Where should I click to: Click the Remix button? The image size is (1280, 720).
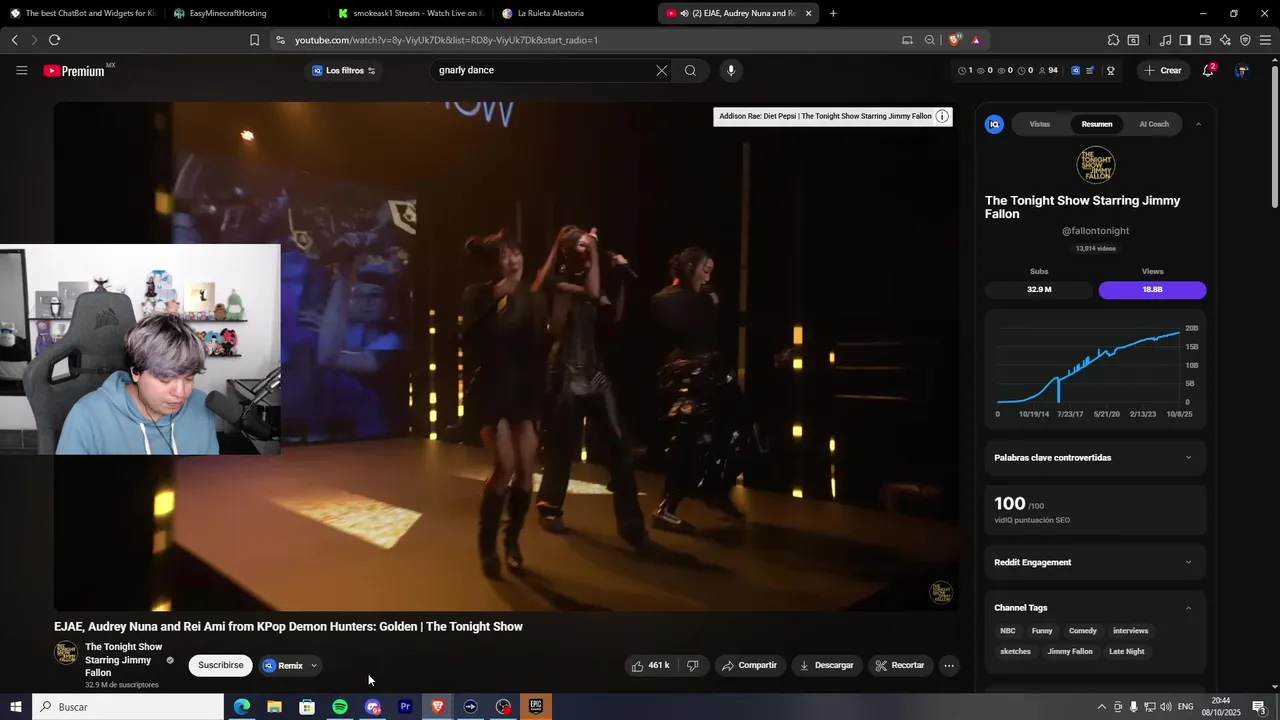[x=283, y=665]
